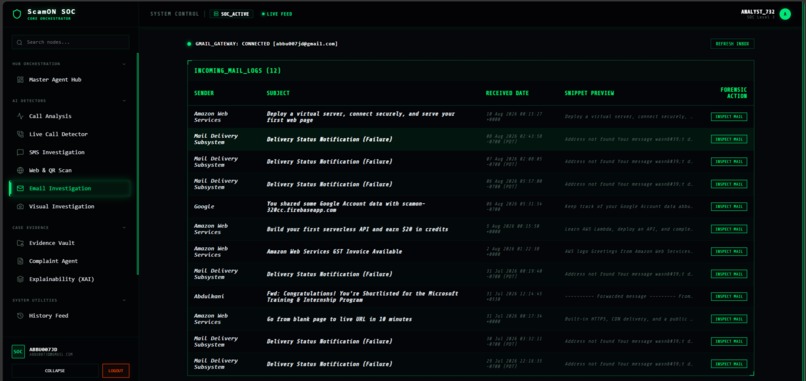
Task: Click subject 'Fwd: Congratulations! You're Shortlisted'
Action: (x=362, y=296)
